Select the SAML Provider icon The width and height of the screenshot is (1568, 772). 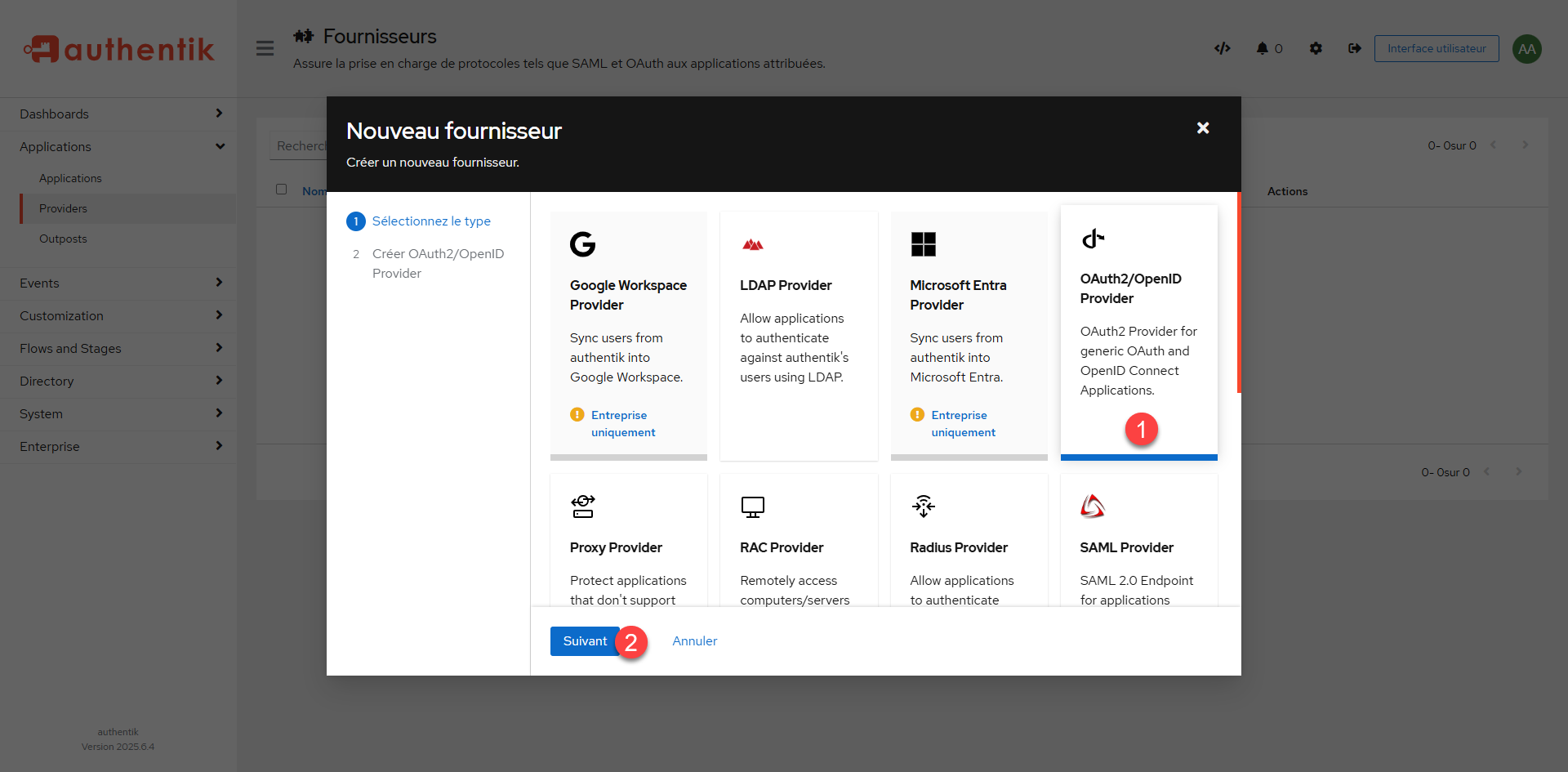(1093, 506)
